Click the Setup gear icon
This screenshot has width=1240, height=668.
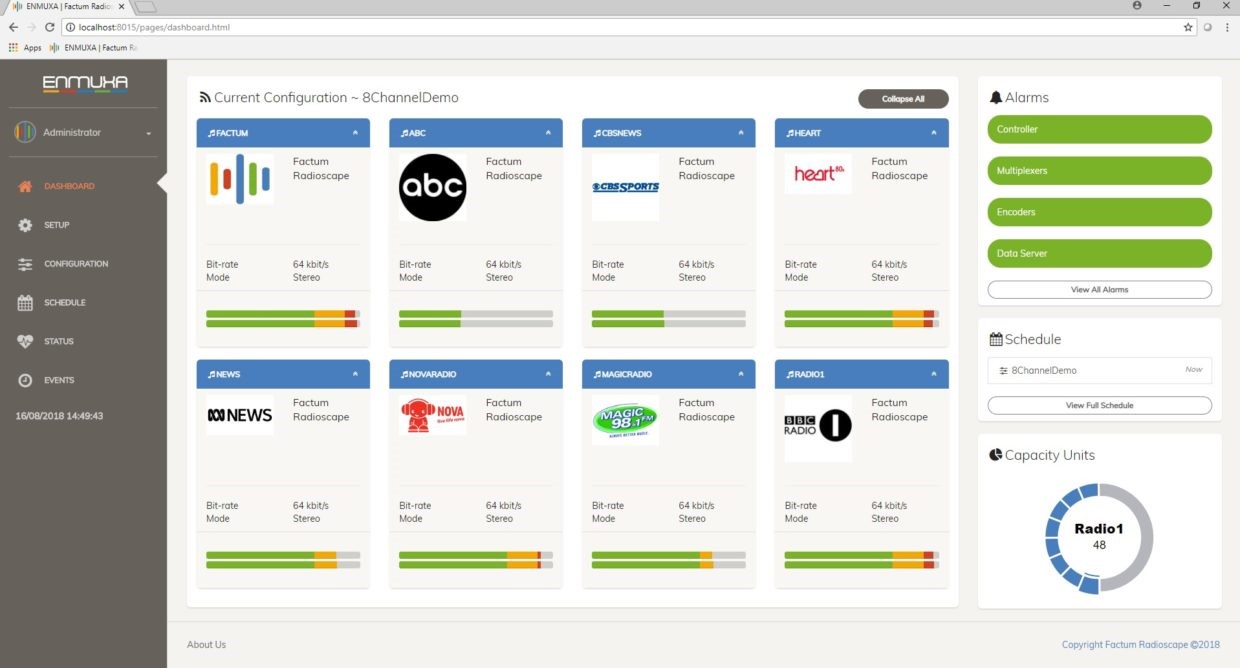click(x=25, y=225)
